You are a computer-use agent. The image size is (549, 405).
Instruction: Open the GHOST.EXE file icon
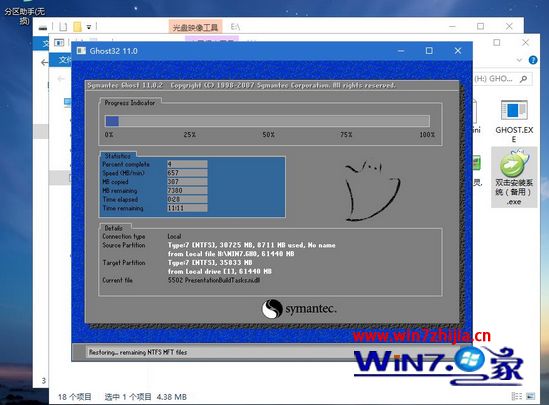(514, 121)
